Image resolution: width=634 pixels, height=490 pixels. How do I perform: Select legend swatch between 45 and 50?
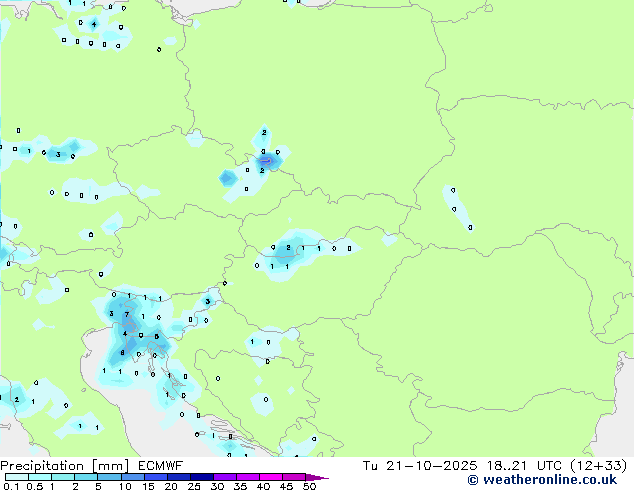click(294, 477)
